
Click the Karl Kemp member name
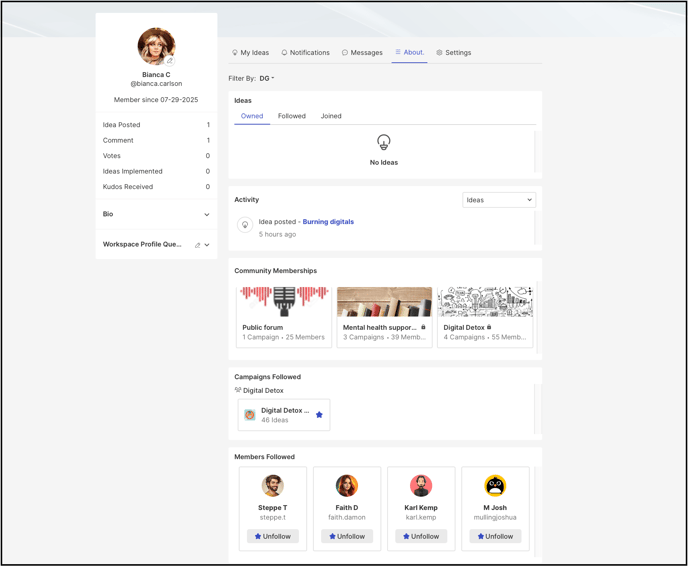[421, 508]
